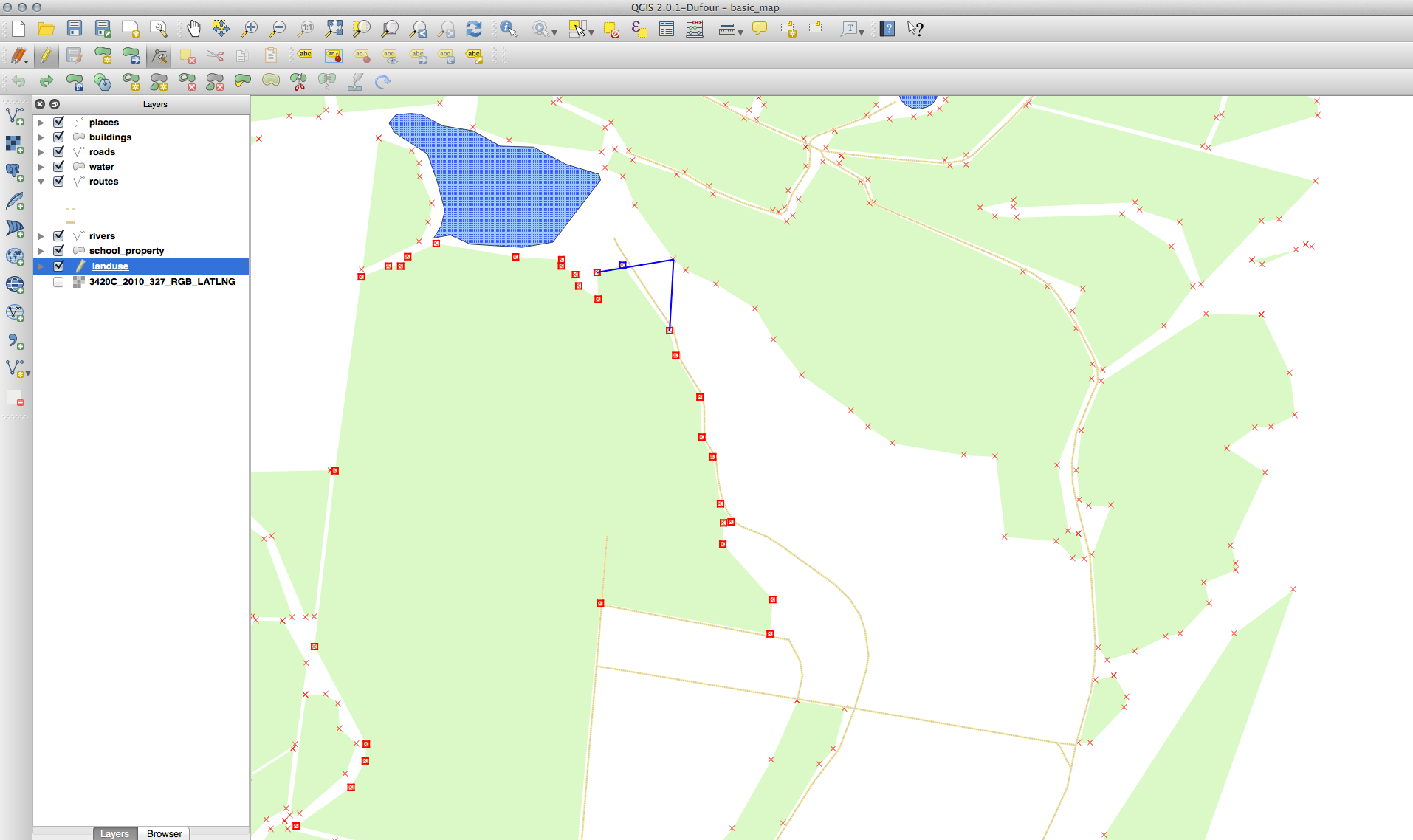Activate the Identify Features tool
1413x840 pixels.
click(x=508, y=29)
